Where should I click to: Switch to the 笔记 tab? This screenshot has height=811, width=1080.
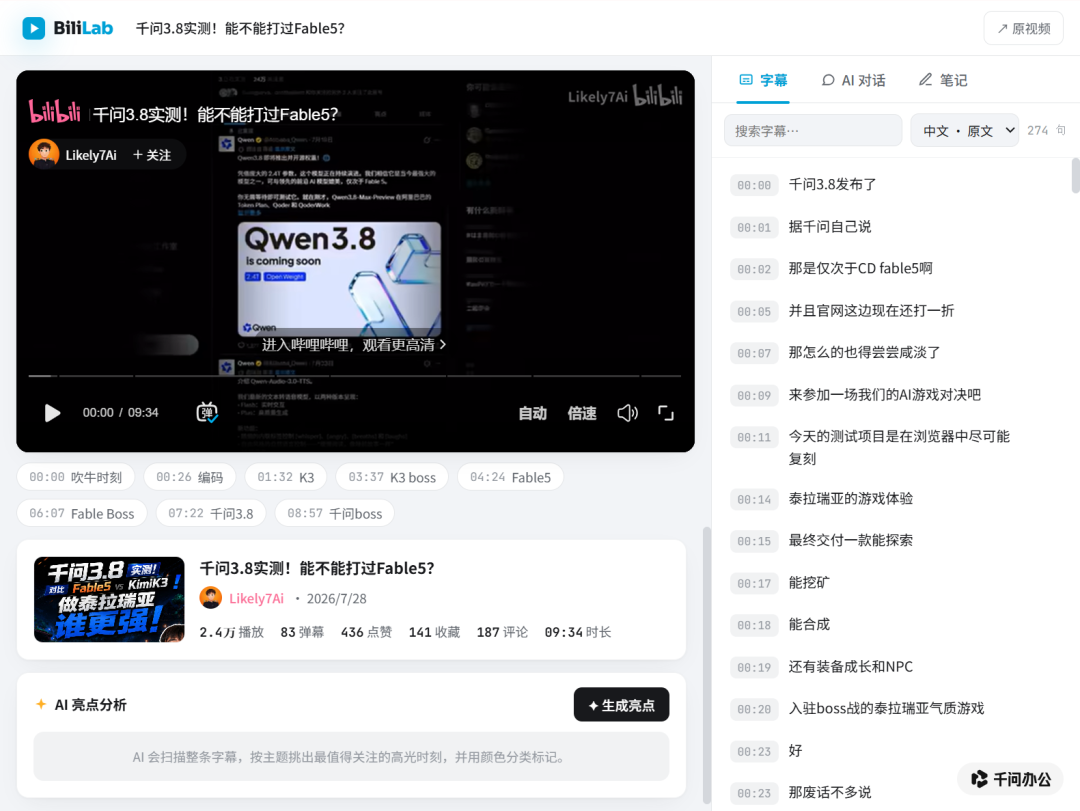pyautogui.click(x=943, y=80)
